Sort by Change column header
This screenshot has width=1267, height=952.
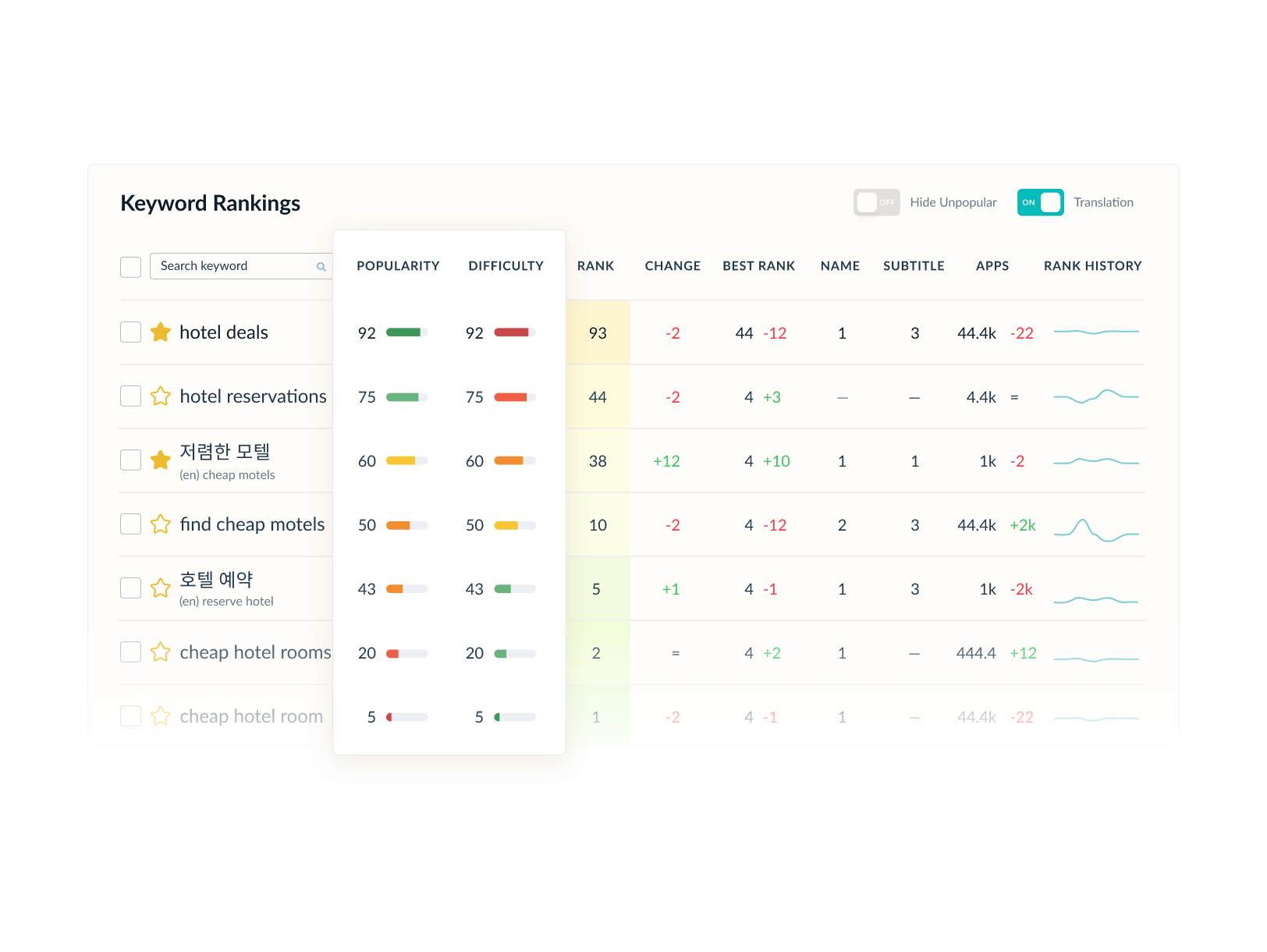point(672,266)
